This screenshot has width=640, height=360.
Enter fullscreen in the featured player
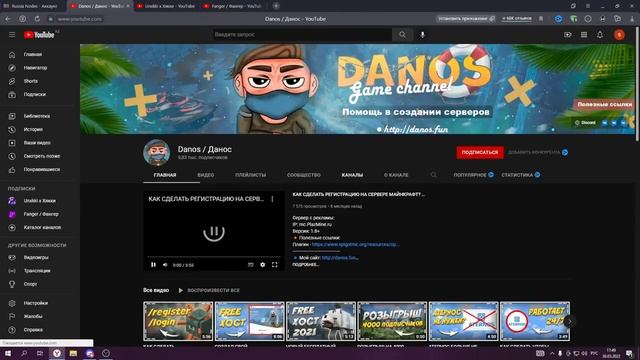click(x=275, y=265)
